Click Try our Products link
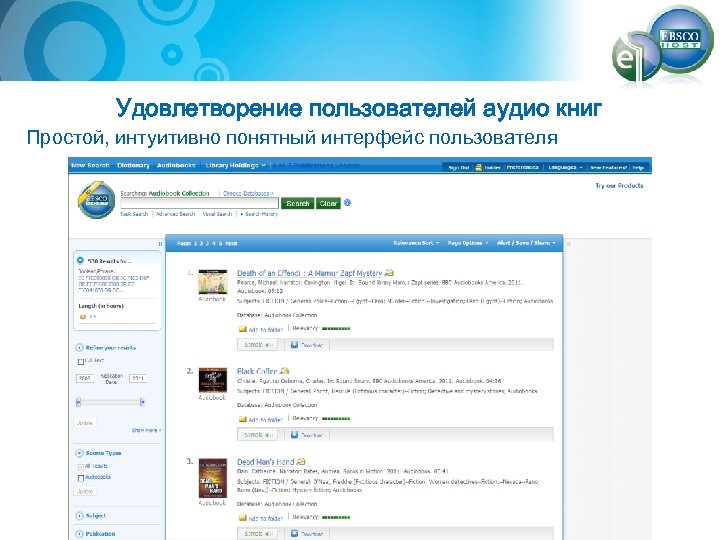The width and height of the screenshot is (720, 540). (619, 186)
